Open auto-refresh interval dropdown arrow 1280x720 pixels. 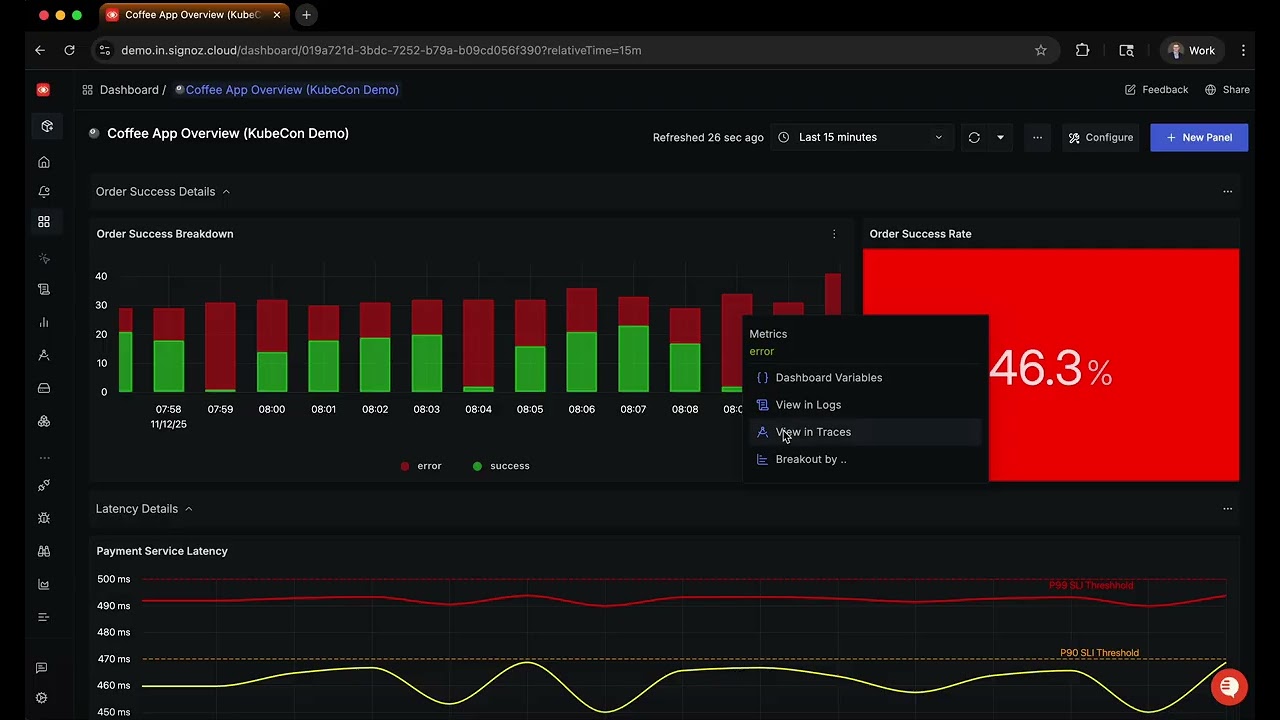coord(1000,137)
